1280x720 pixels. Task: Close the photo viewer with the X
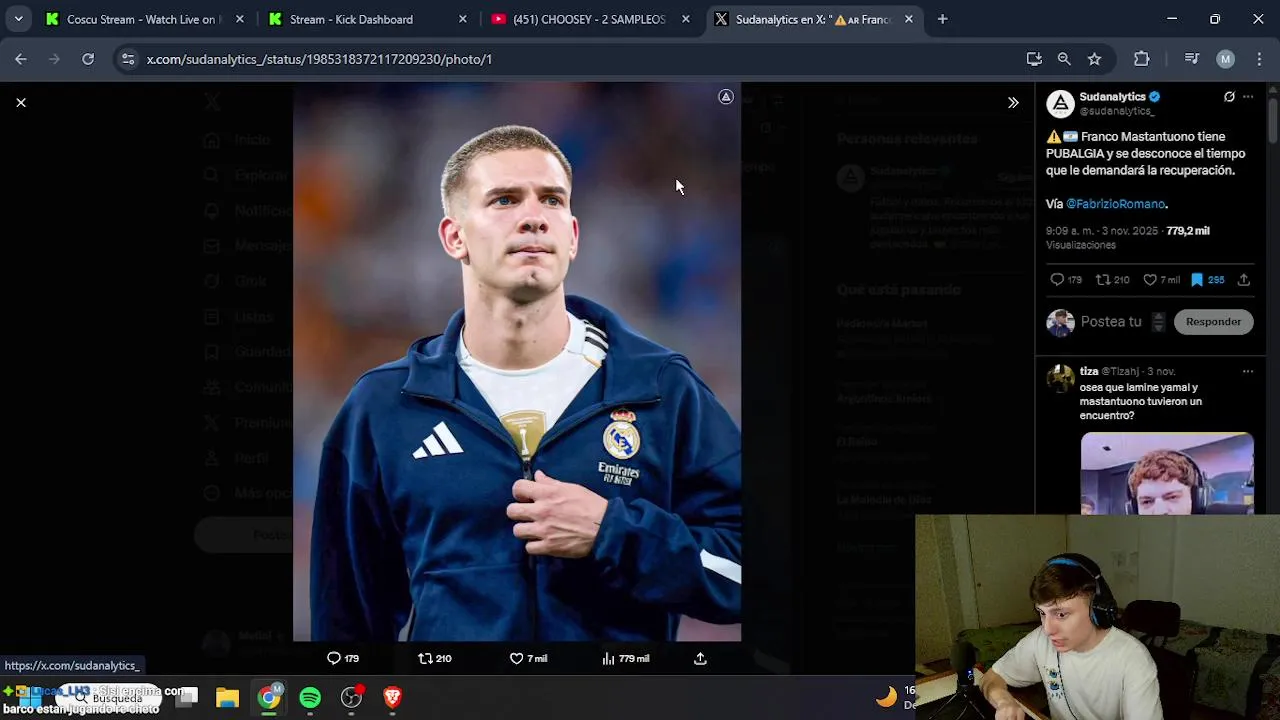[20, 102]
